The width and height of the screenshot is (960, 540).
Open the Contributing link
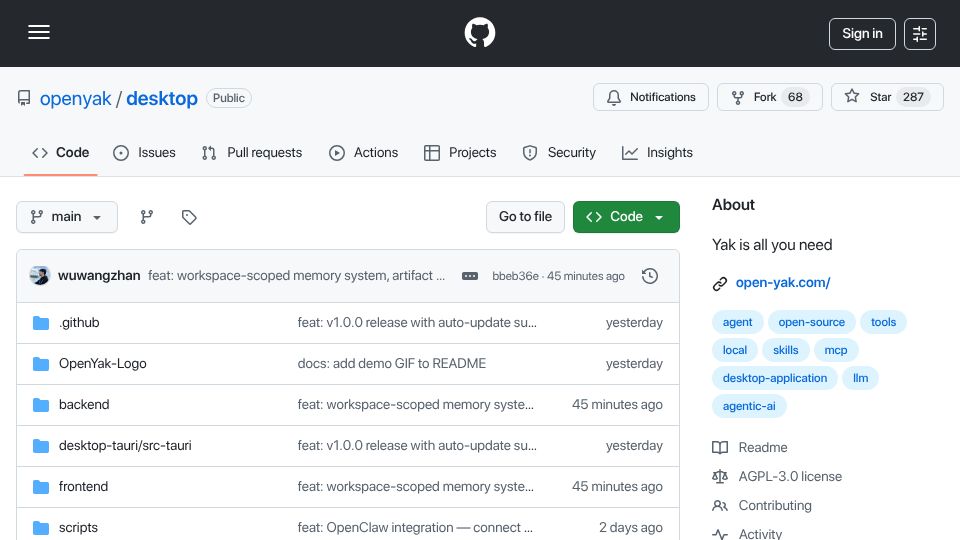[x=762, y=506]
